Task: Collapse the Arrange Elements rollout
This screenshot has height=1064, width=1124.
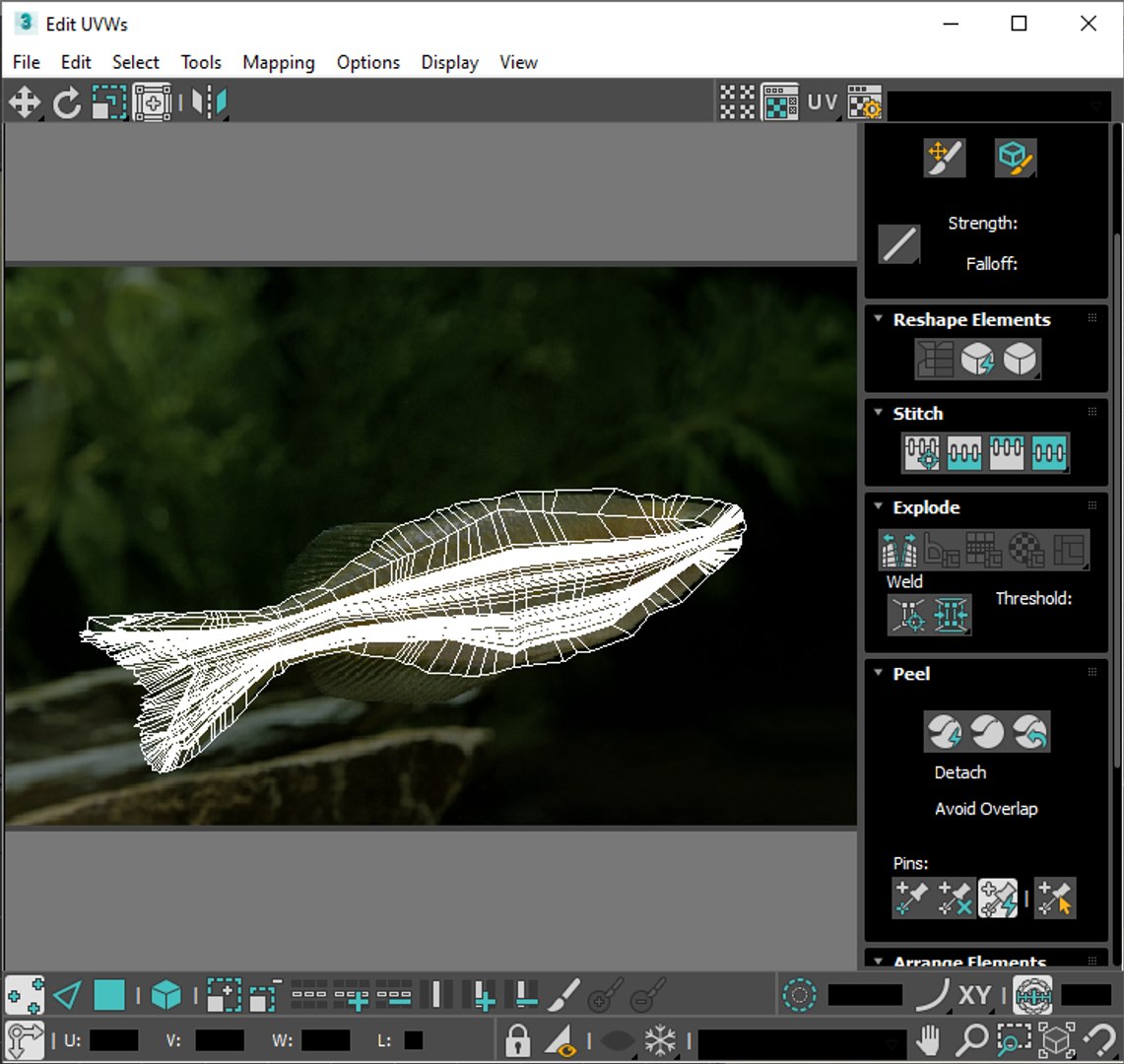Action: (x=878, y=962)
